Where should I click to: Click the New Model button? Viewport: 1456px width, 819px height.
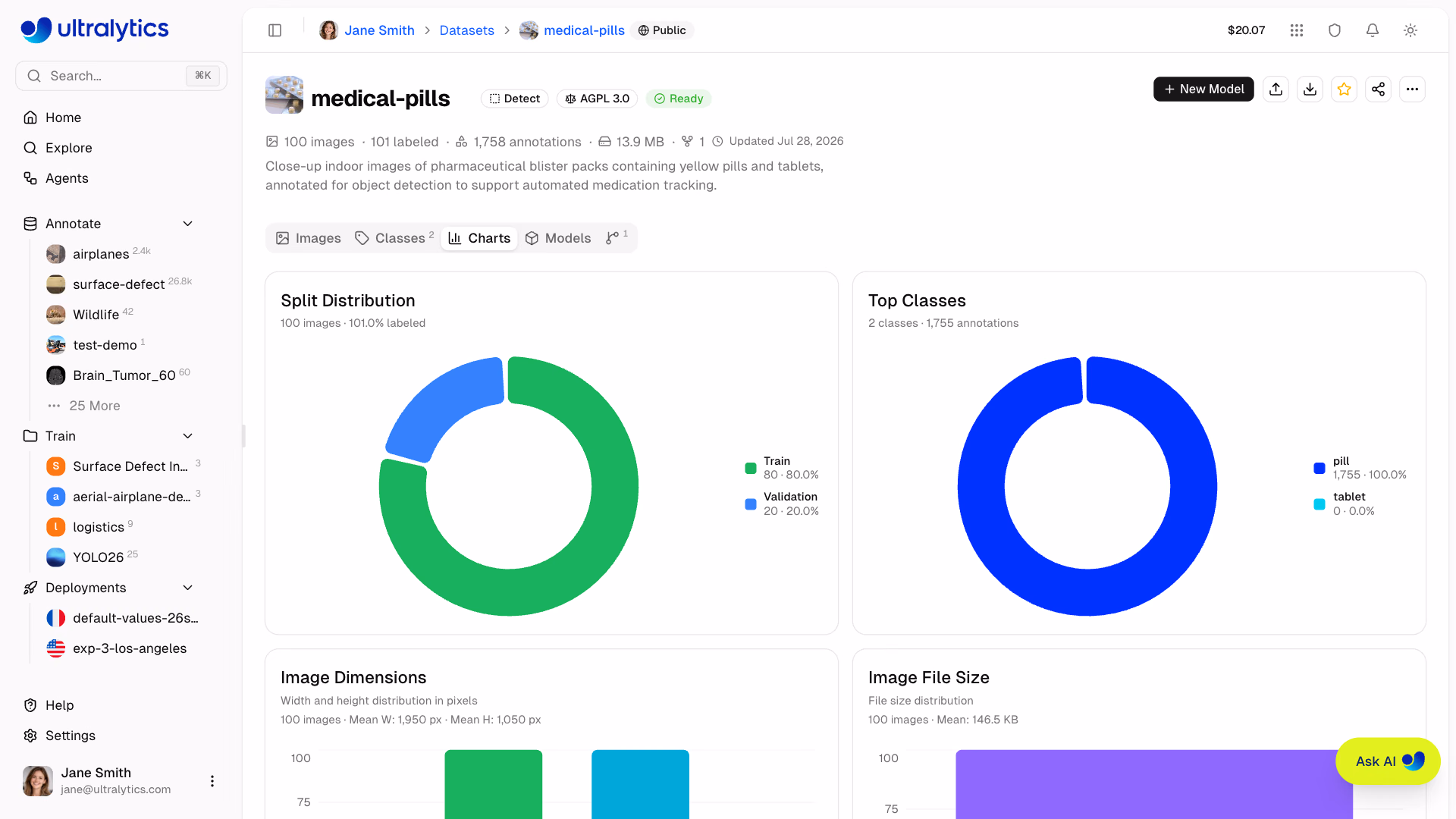[1203, 89]
